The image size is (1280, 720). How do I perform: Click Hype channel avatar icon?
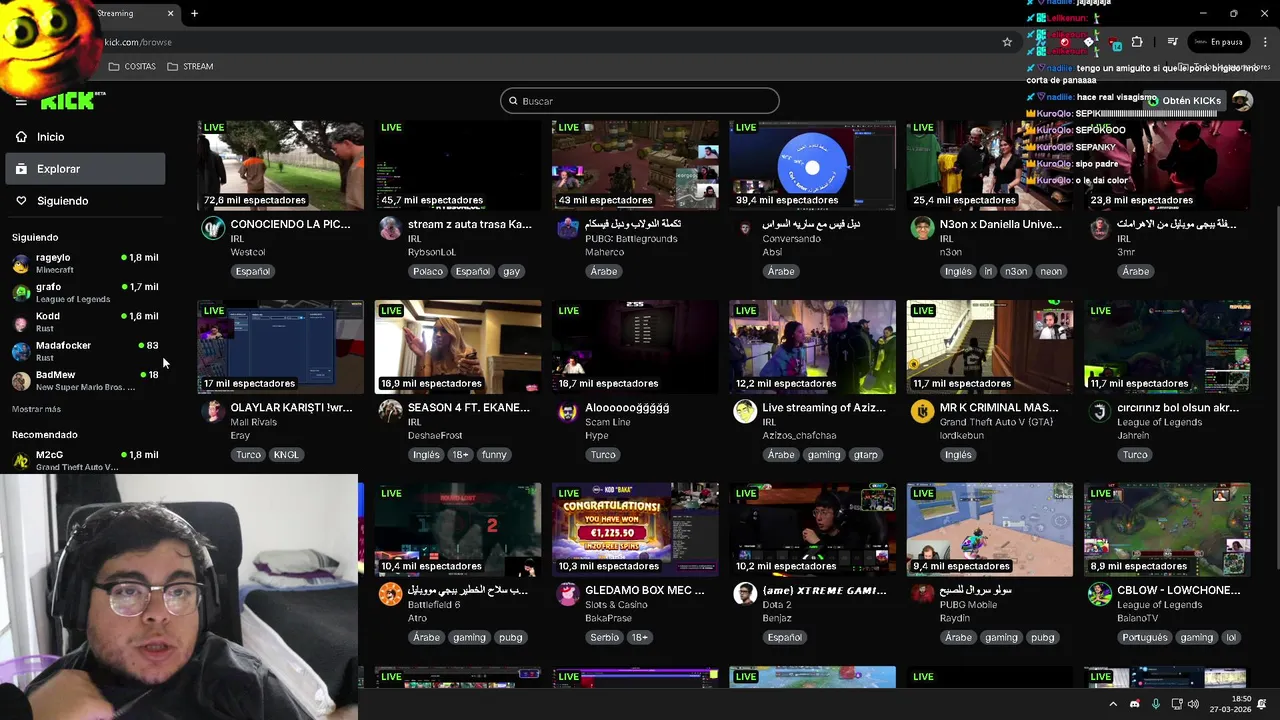[568, 412]
